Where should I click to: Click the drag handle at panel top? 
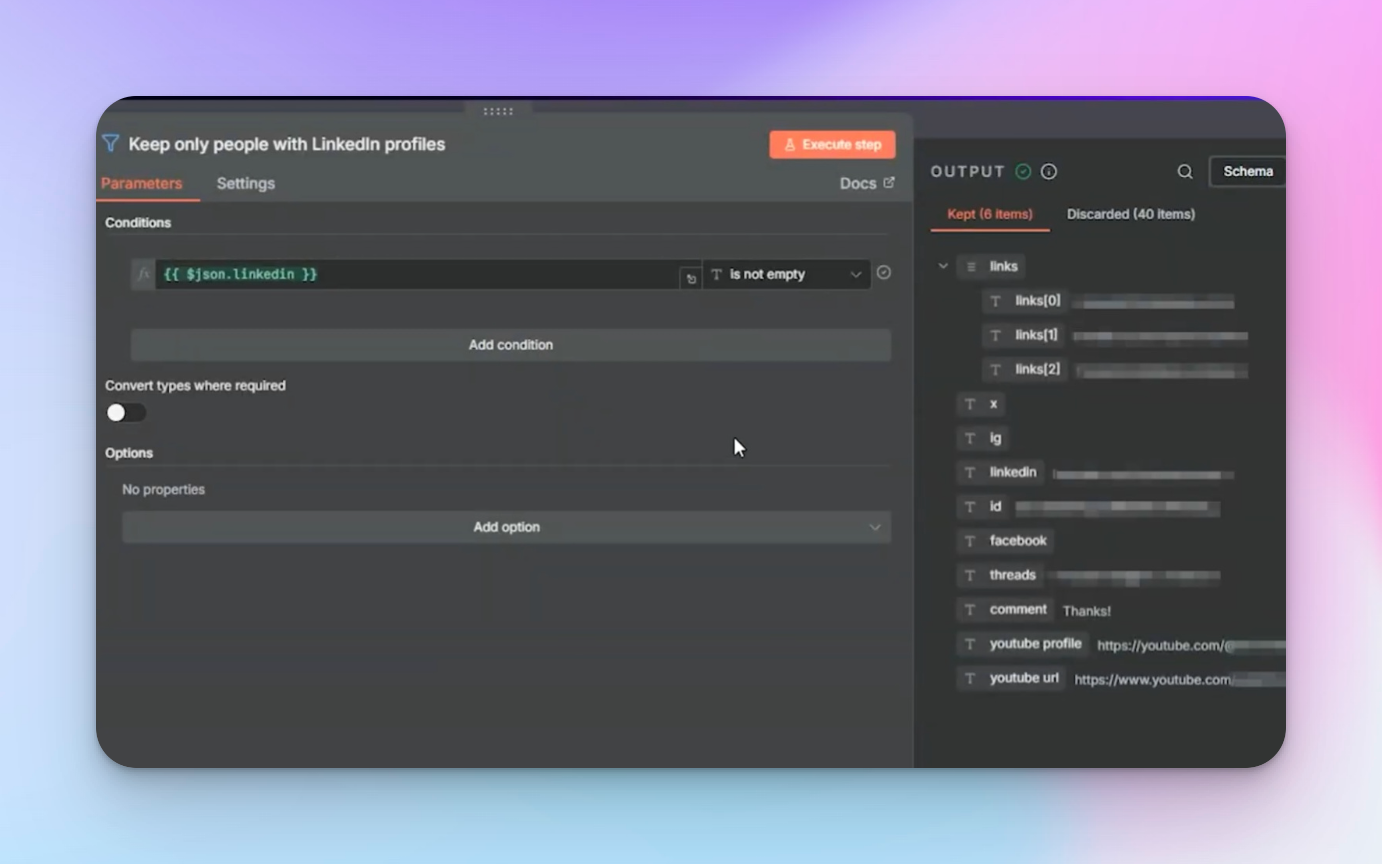tap(498, 110)
